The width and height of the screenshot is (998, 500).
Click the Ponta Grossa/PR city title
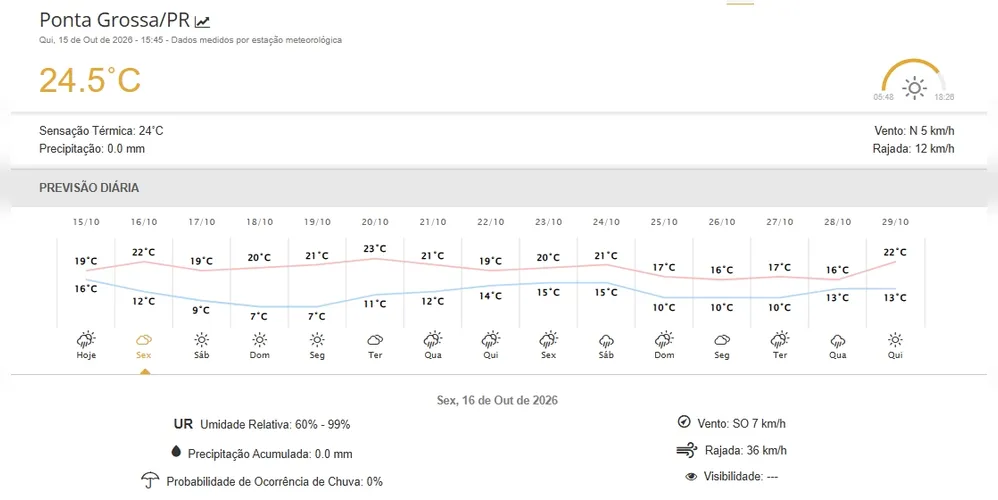point(115,20)
